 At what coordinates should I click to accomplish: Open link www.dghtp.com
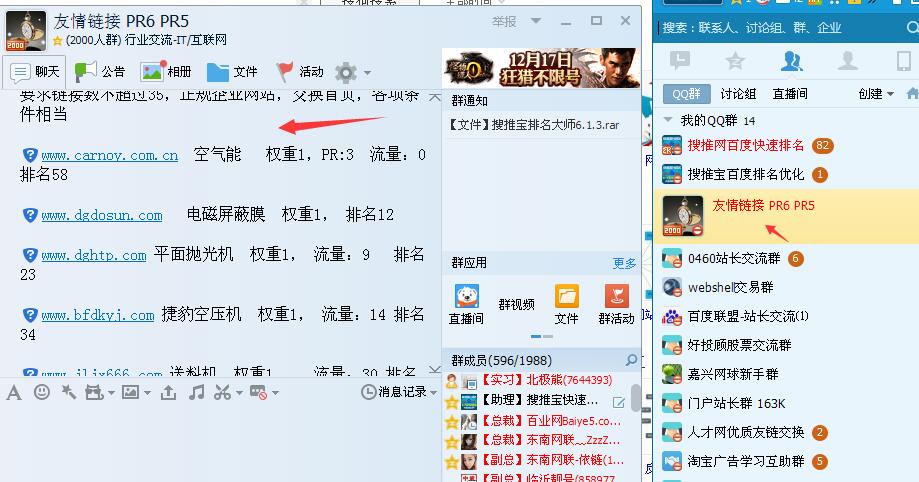[93, 256]
